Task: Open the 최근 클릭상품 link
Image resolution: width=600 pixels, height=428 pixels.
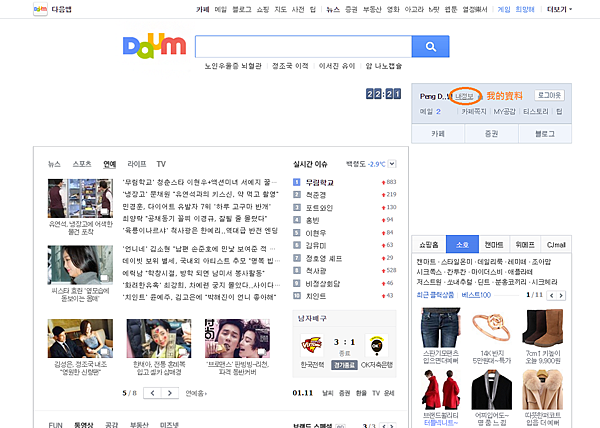Action: click(x=435, y=295)
